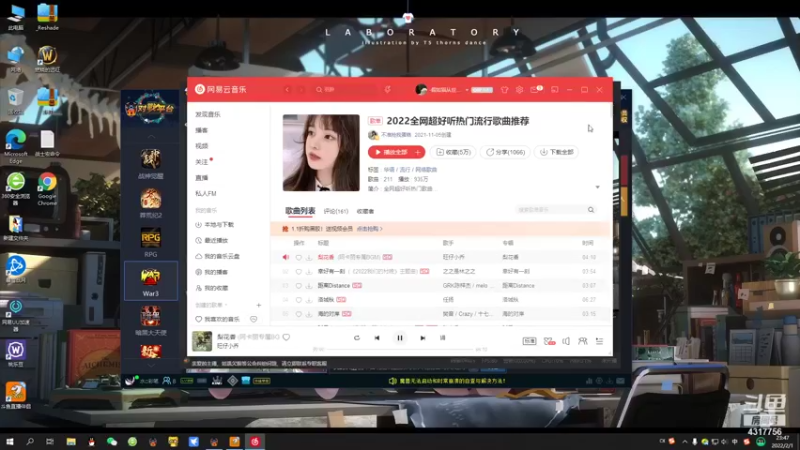Switch to the 收藏者 tab
Image resolution: width=800 pixels, height=450 pixels.
tap(365, 211)
